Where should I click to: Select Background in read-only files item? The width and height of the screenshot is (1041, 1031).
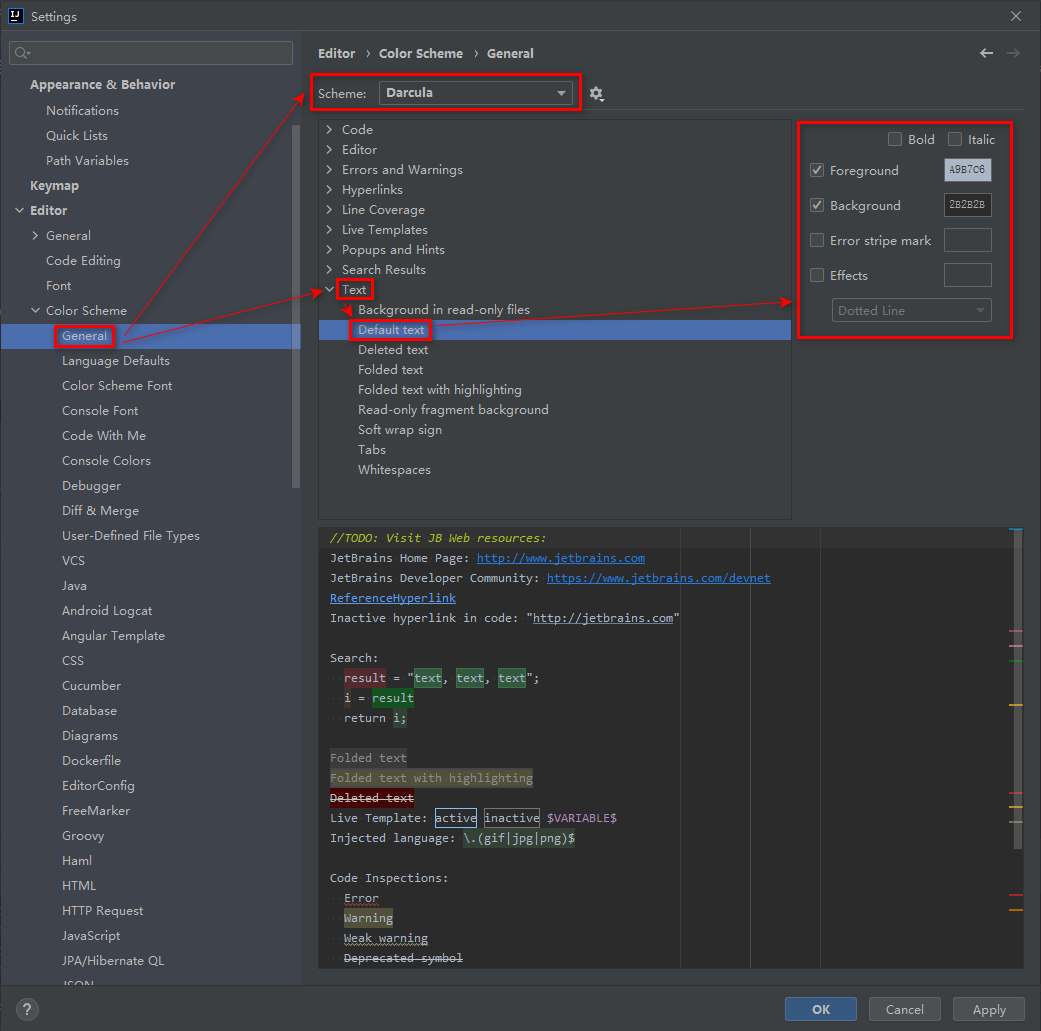point(443,309)
